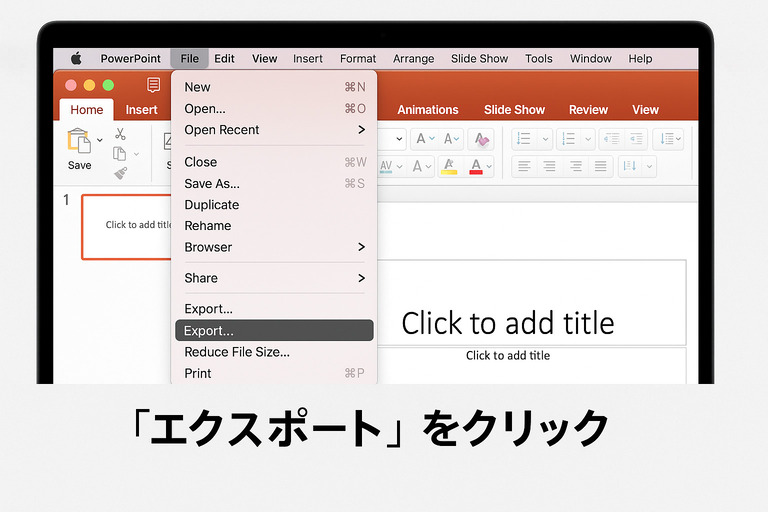Open the text direction dropdown arrow
Screen dimensions: 768x512
coord(649,167)
